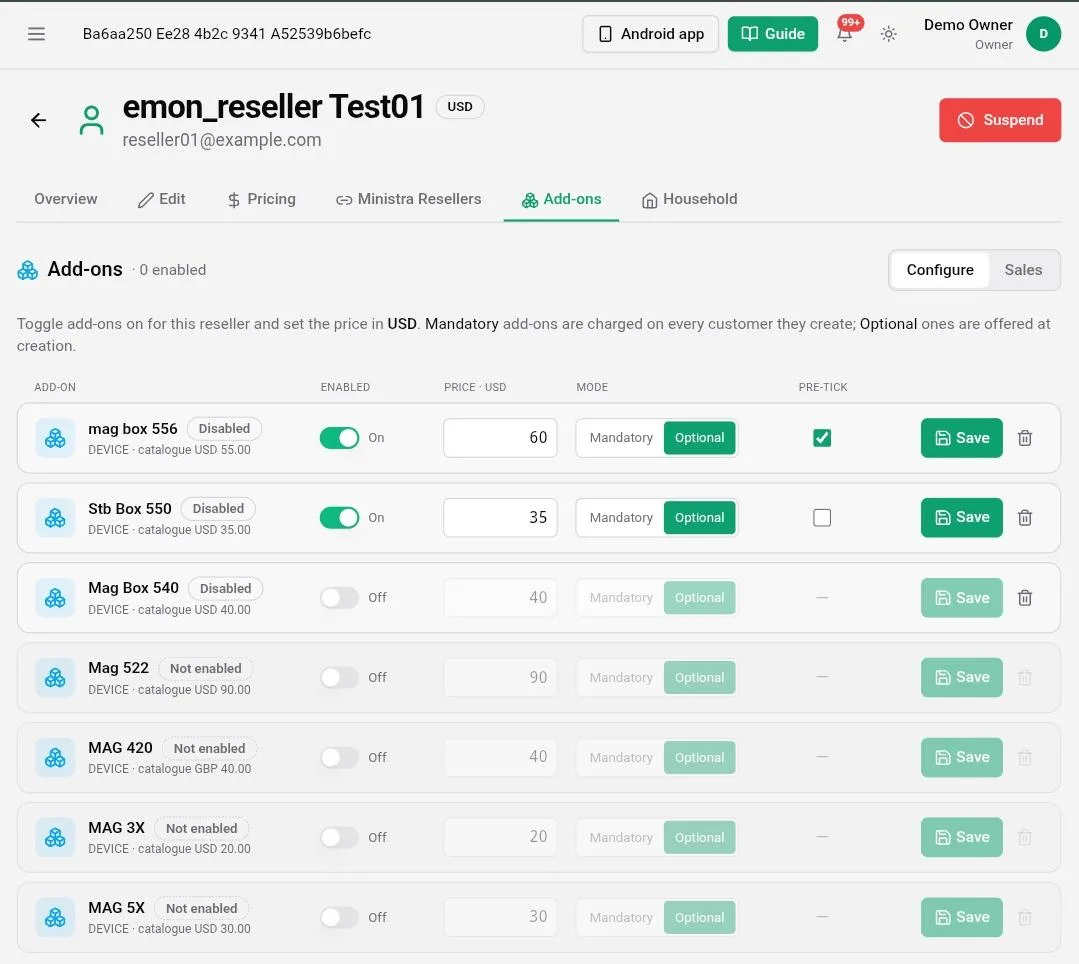Click reseller01@example.com email text
The width and height of the screenshot is (1079, 964).
pyautogui.click(x=222, y=140)
